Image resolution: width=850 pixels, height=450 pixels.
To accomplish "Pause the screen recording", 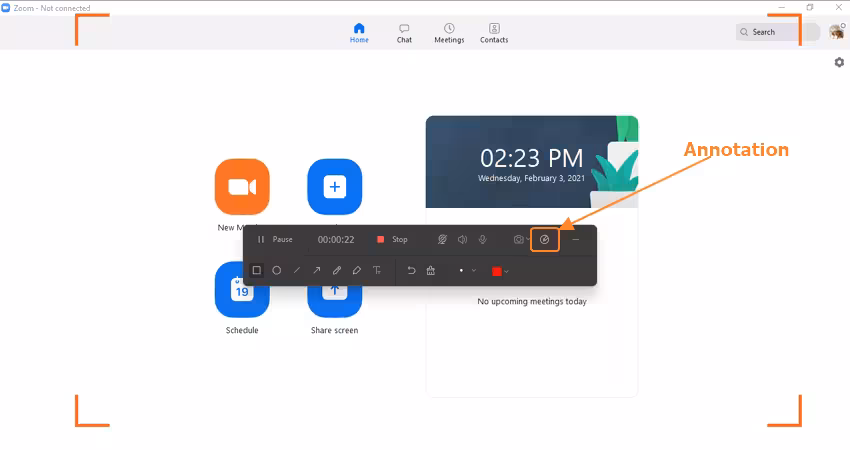I will pos(275,239).
